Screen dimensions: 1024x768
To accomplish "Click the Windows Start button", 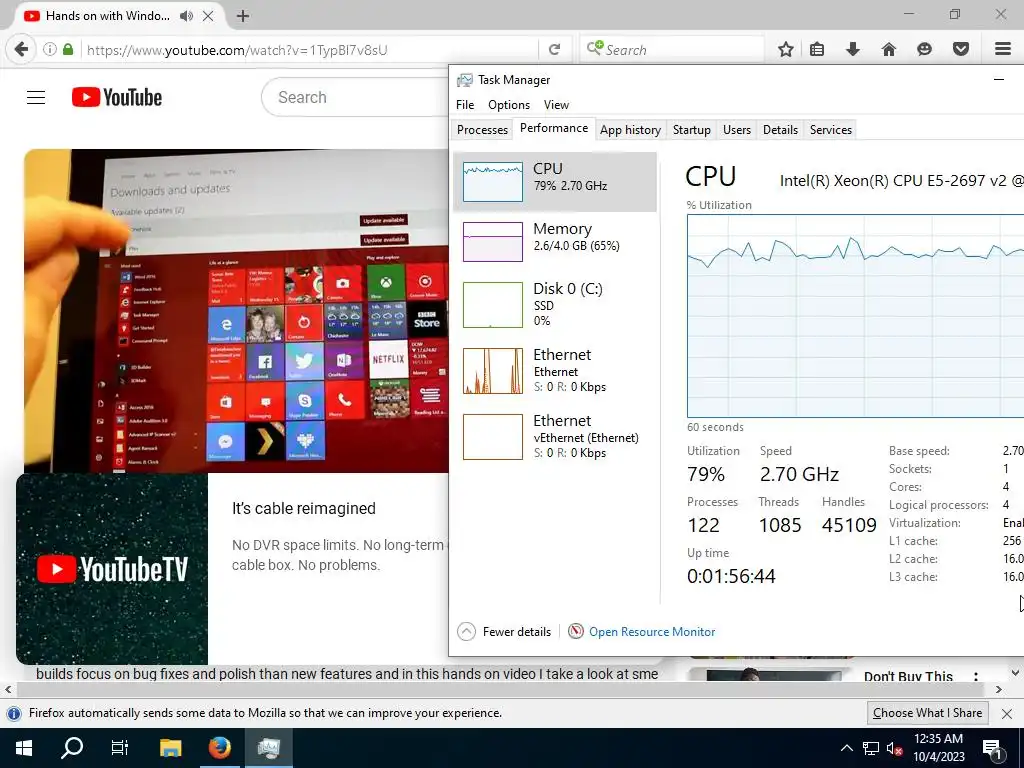I will tap(24, 748).
